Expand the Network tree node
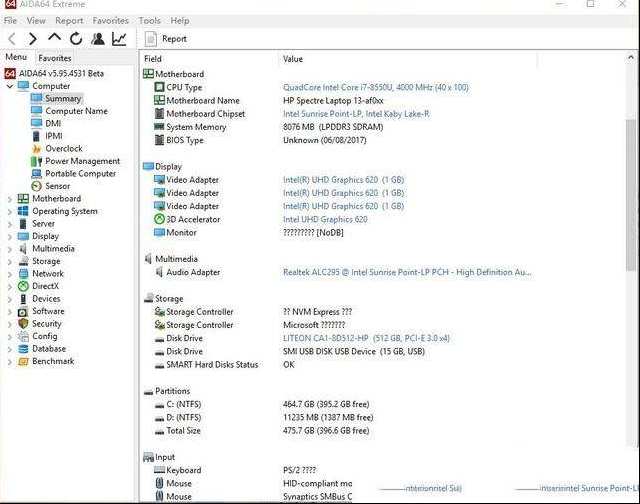 tap(10, 274)
